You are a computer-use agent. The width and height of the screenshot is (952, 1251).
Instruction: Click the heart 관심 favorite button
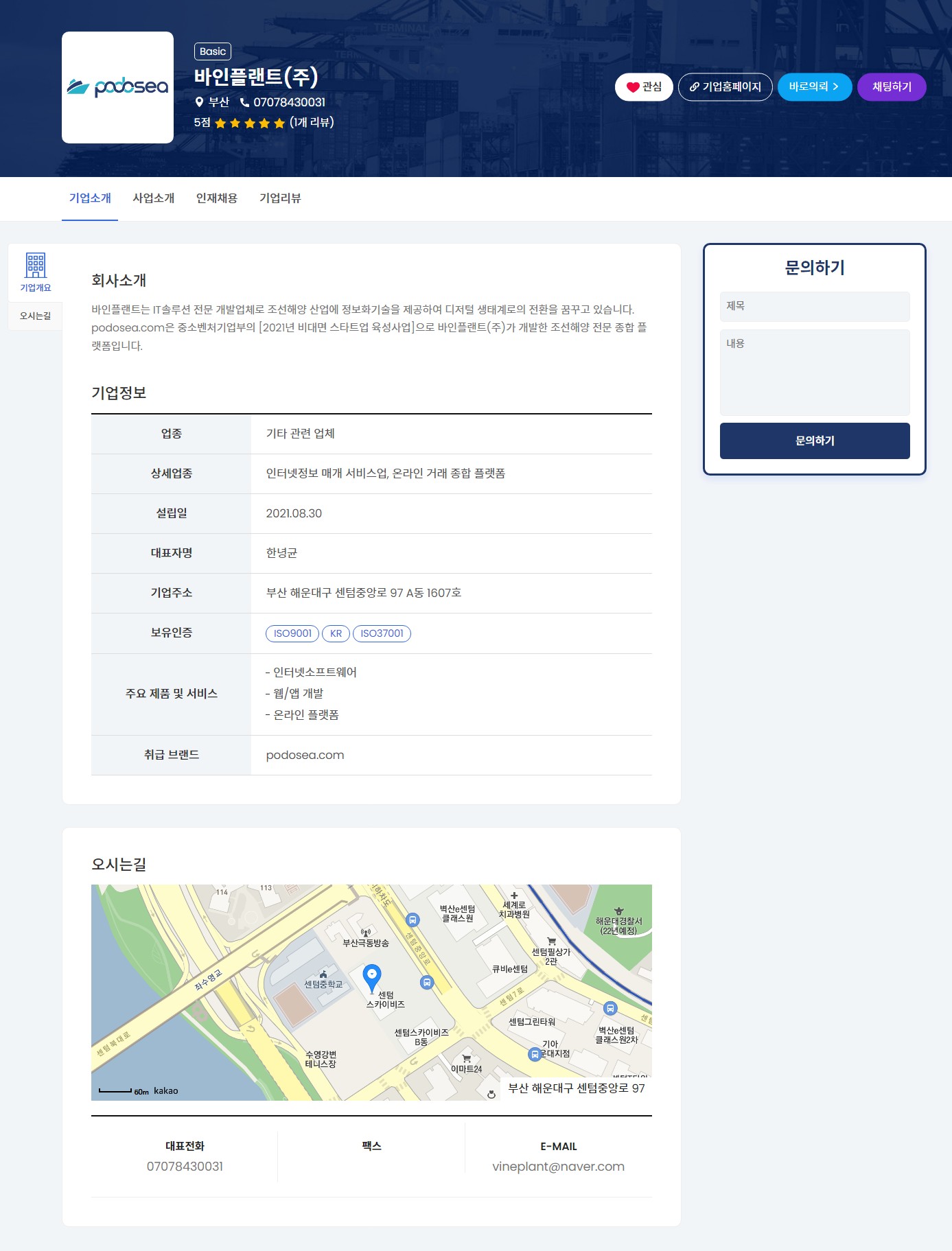pos(643,87)
